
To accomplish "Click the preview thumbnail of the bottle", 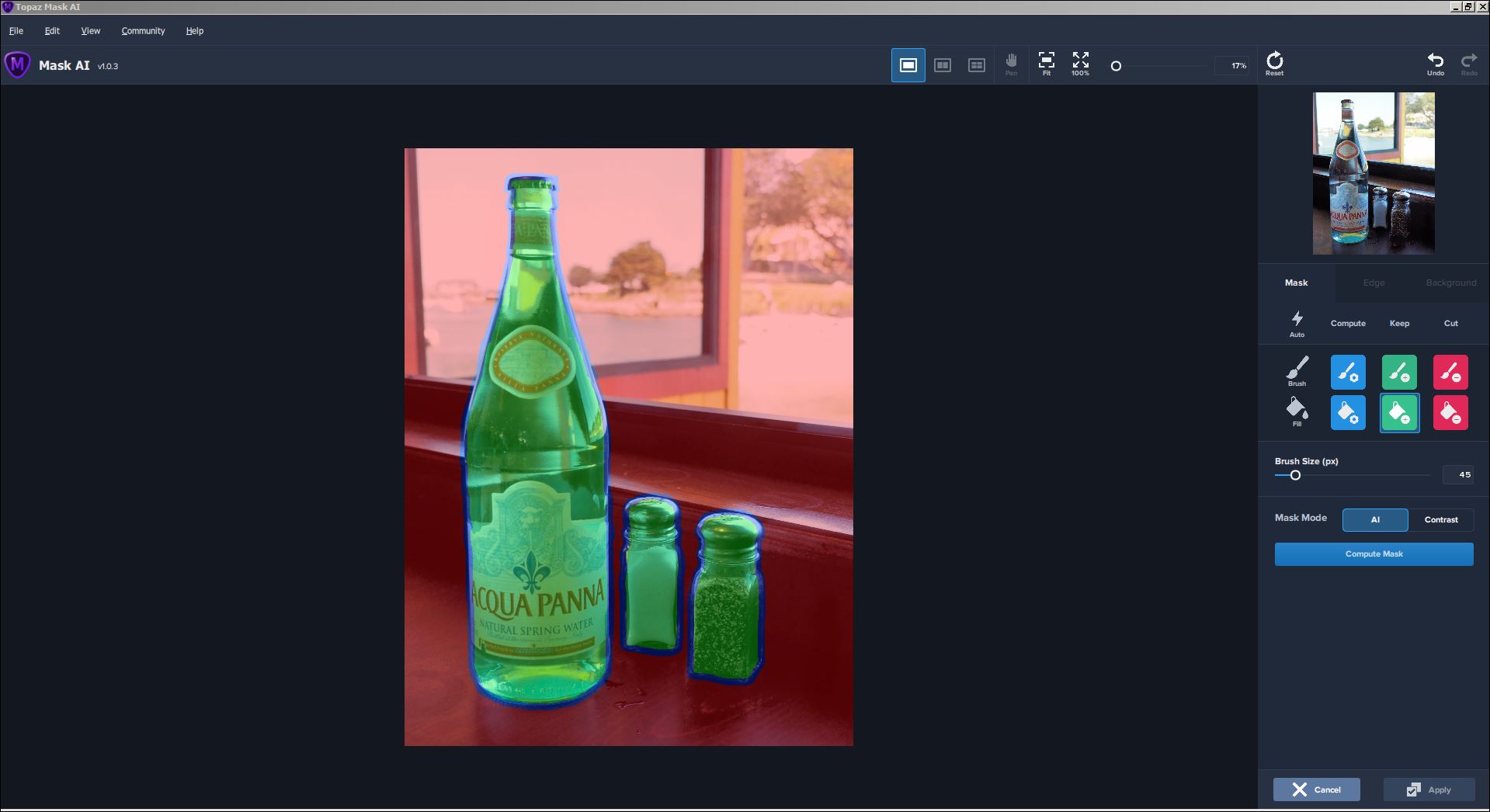I will click(1373, 174).
